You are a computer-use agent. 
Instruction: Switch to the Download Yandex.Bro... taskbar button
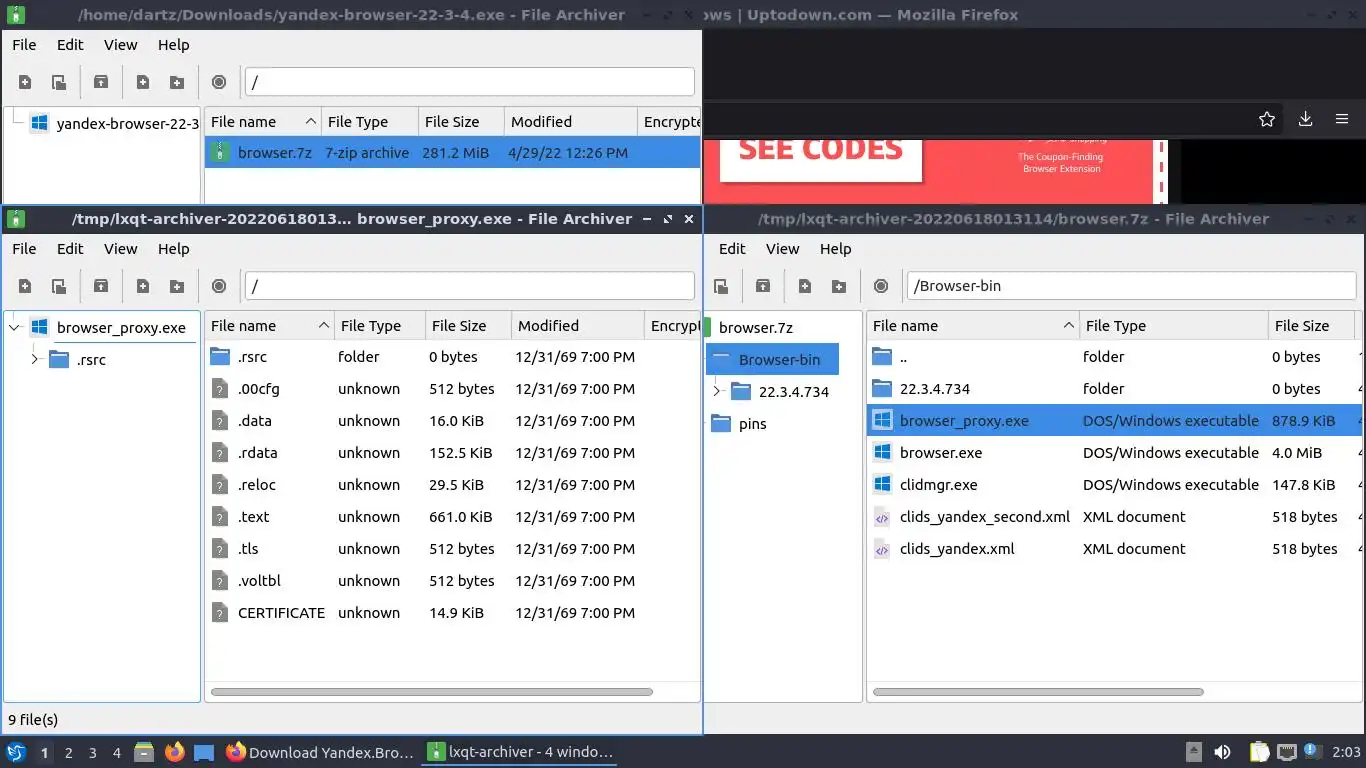(x=319, y=752)
